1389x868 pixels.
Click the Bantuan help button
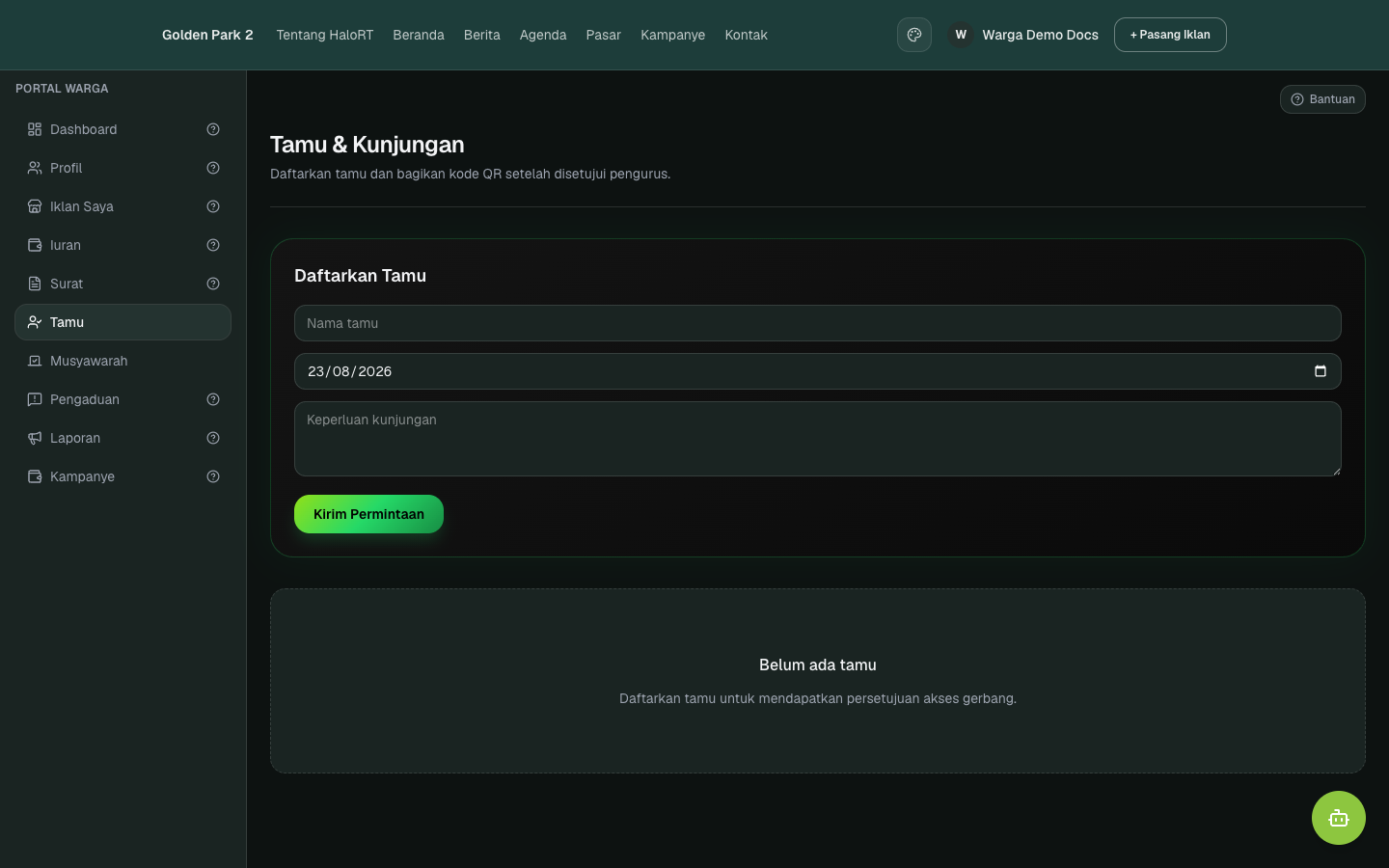(1322, 99)
